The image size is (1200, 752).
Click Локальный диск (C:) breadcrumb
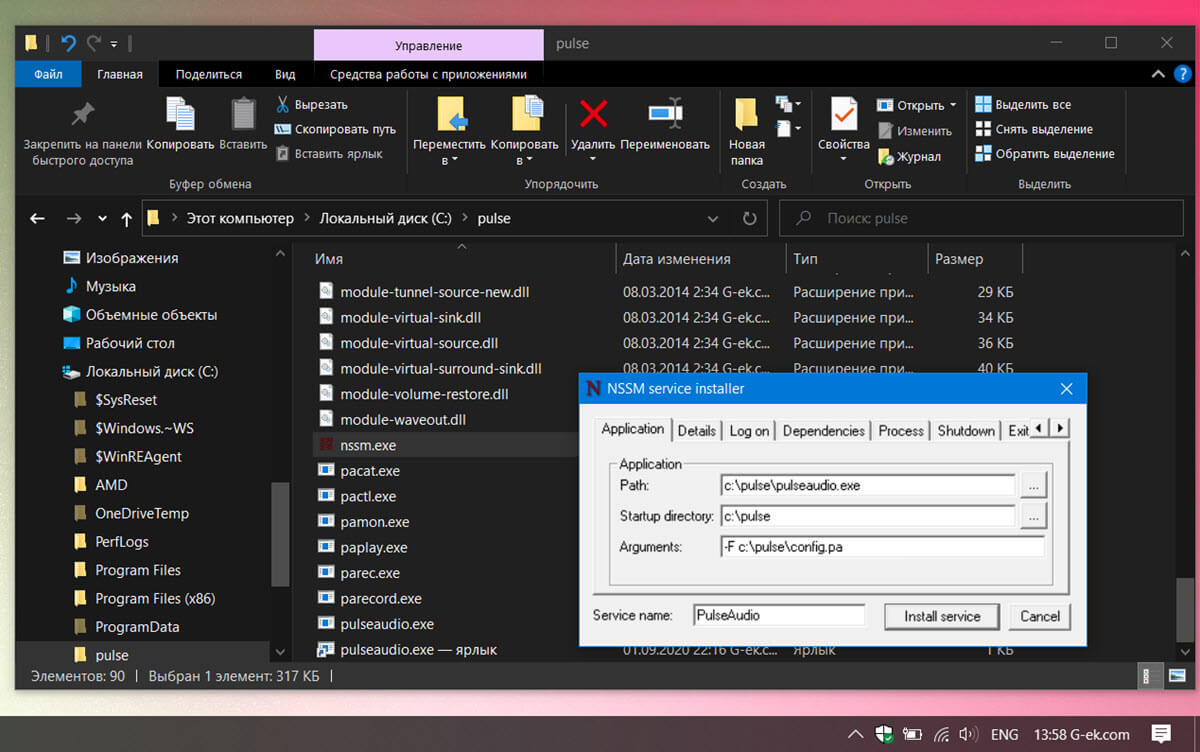(385, 218)
